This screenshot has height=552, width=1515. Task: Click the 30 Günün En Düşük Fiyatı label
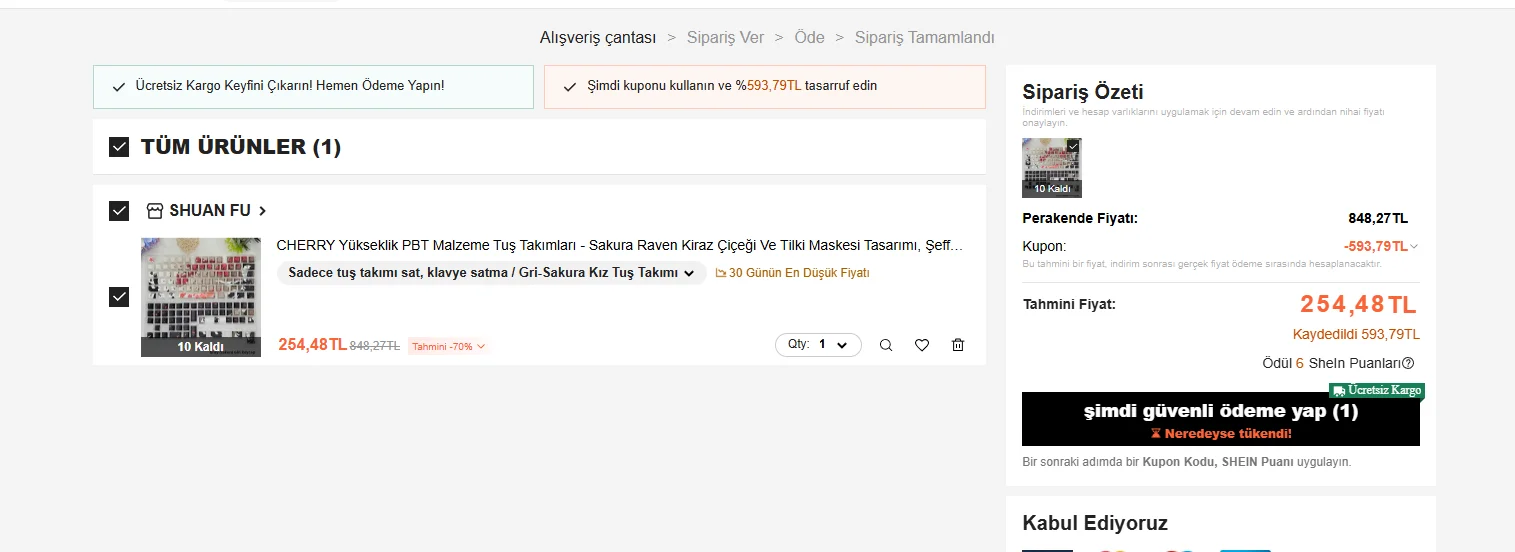tap(799, 273)
